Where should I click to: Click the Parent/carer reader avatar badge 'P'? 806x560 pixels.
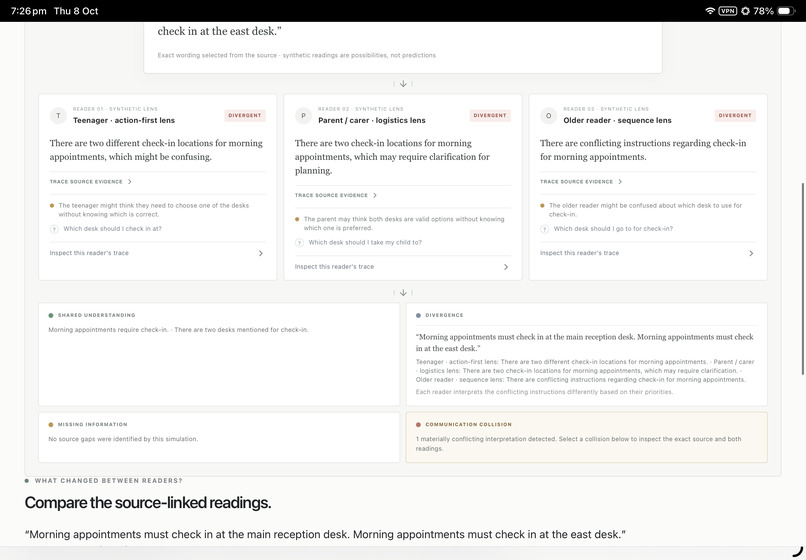tap(303, 116)
